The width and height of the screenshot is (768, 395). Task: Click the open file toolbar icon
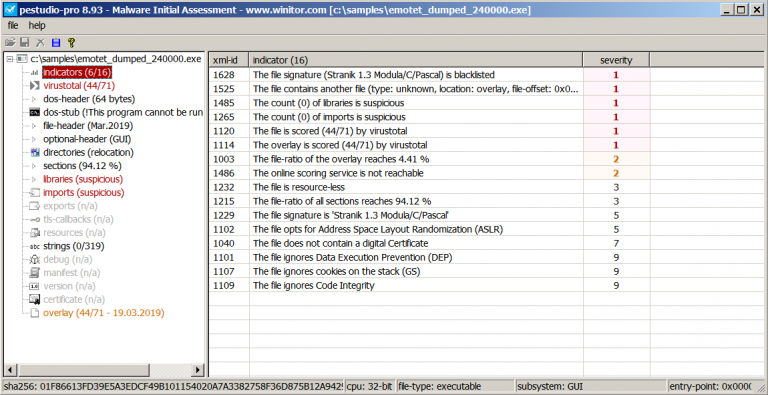point(9,43)
